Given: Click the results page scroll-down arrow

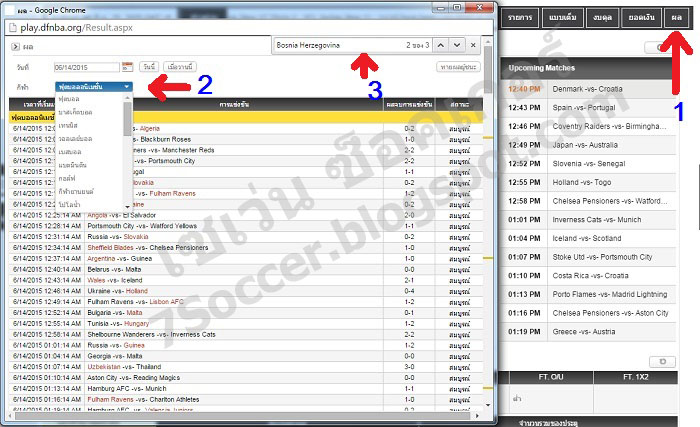Looking at the screenshot, I should pyautogui.click(x=488, y=405).
